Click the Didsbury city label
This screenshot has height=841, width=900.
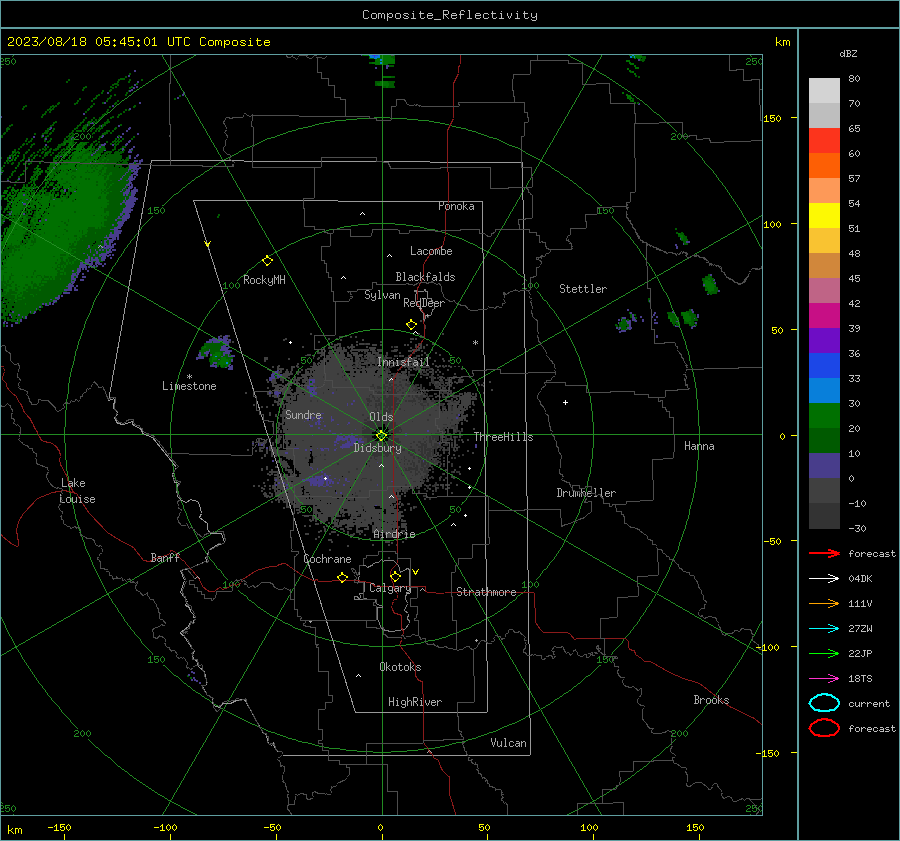pos(378,448)
